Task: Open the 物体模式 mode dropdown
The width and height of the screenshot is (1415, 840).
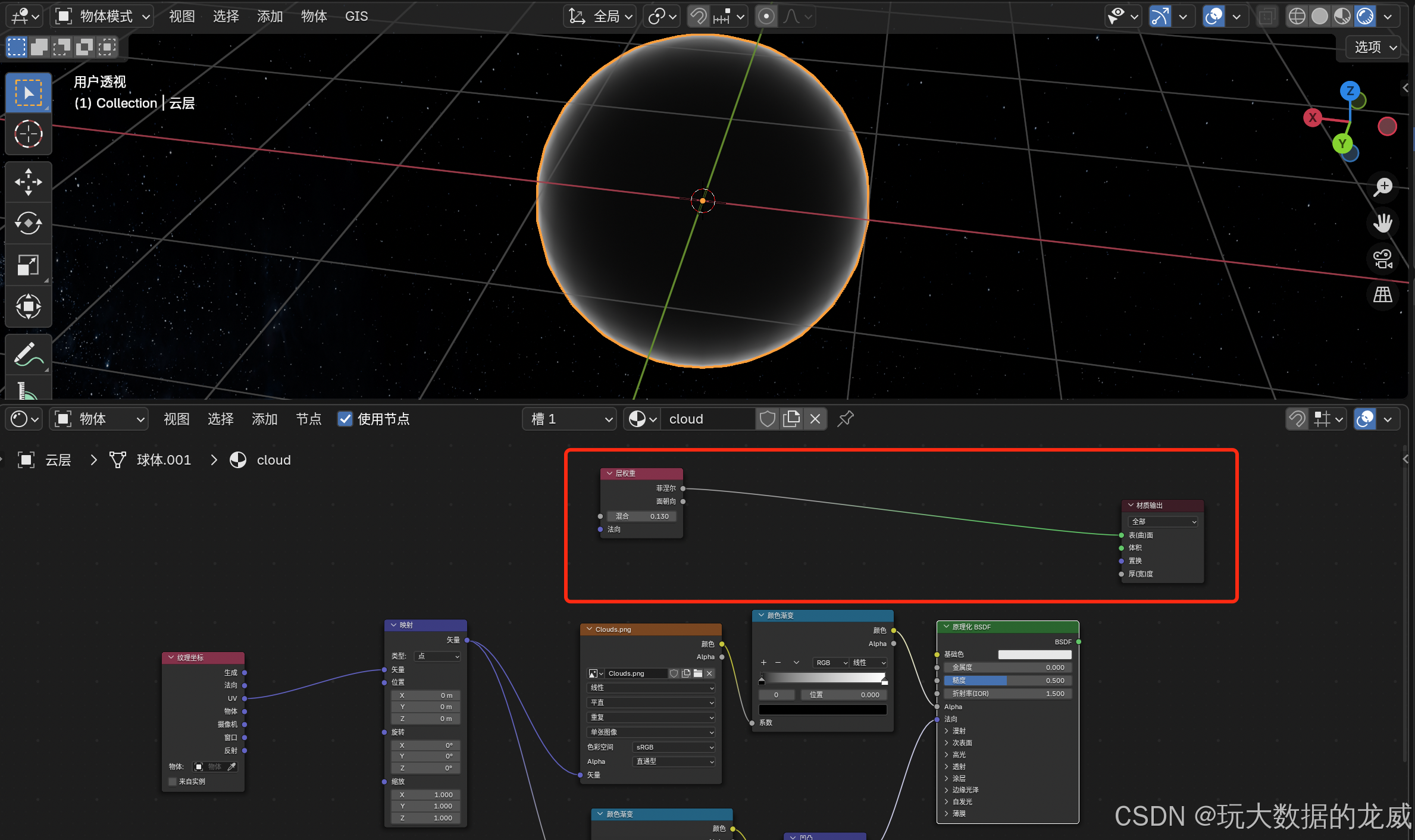Action: click(102, 17)
